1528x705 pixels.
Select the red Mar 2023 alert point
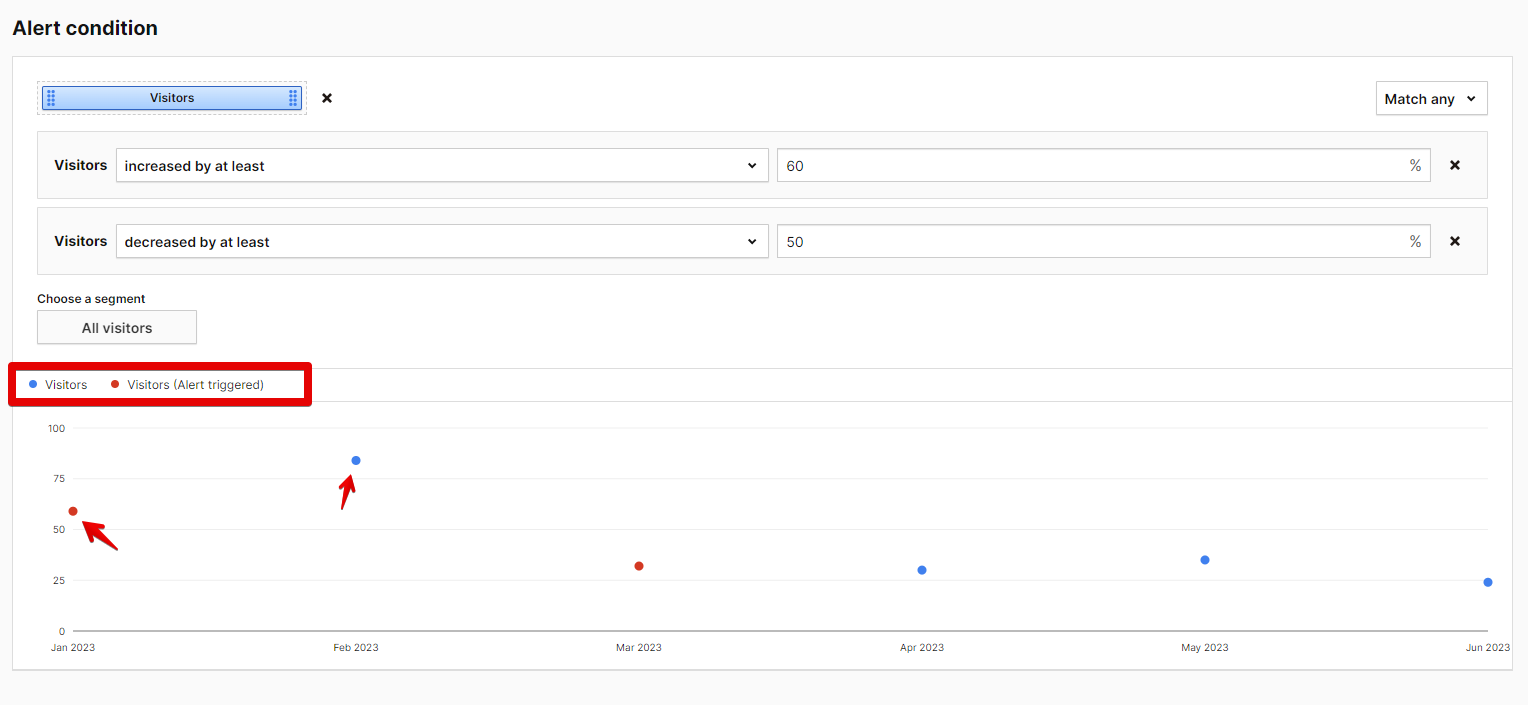[639, 566]
